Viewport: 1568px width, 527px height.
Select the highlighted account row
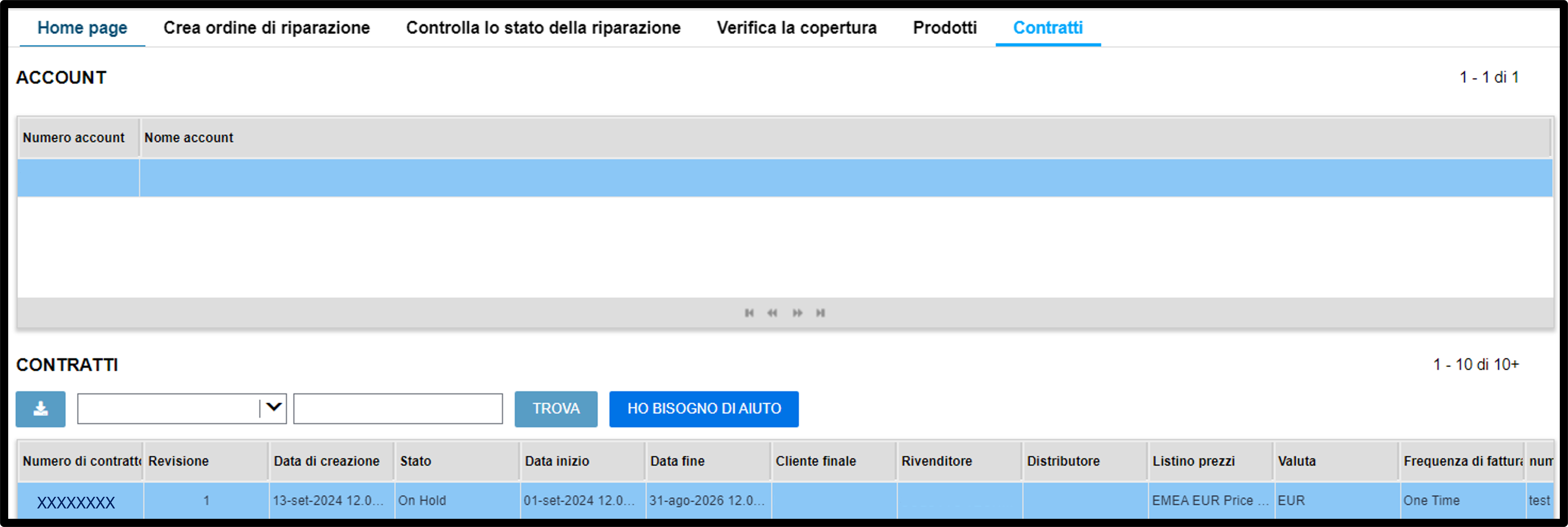pyautogui.click(x=785, y=178)
